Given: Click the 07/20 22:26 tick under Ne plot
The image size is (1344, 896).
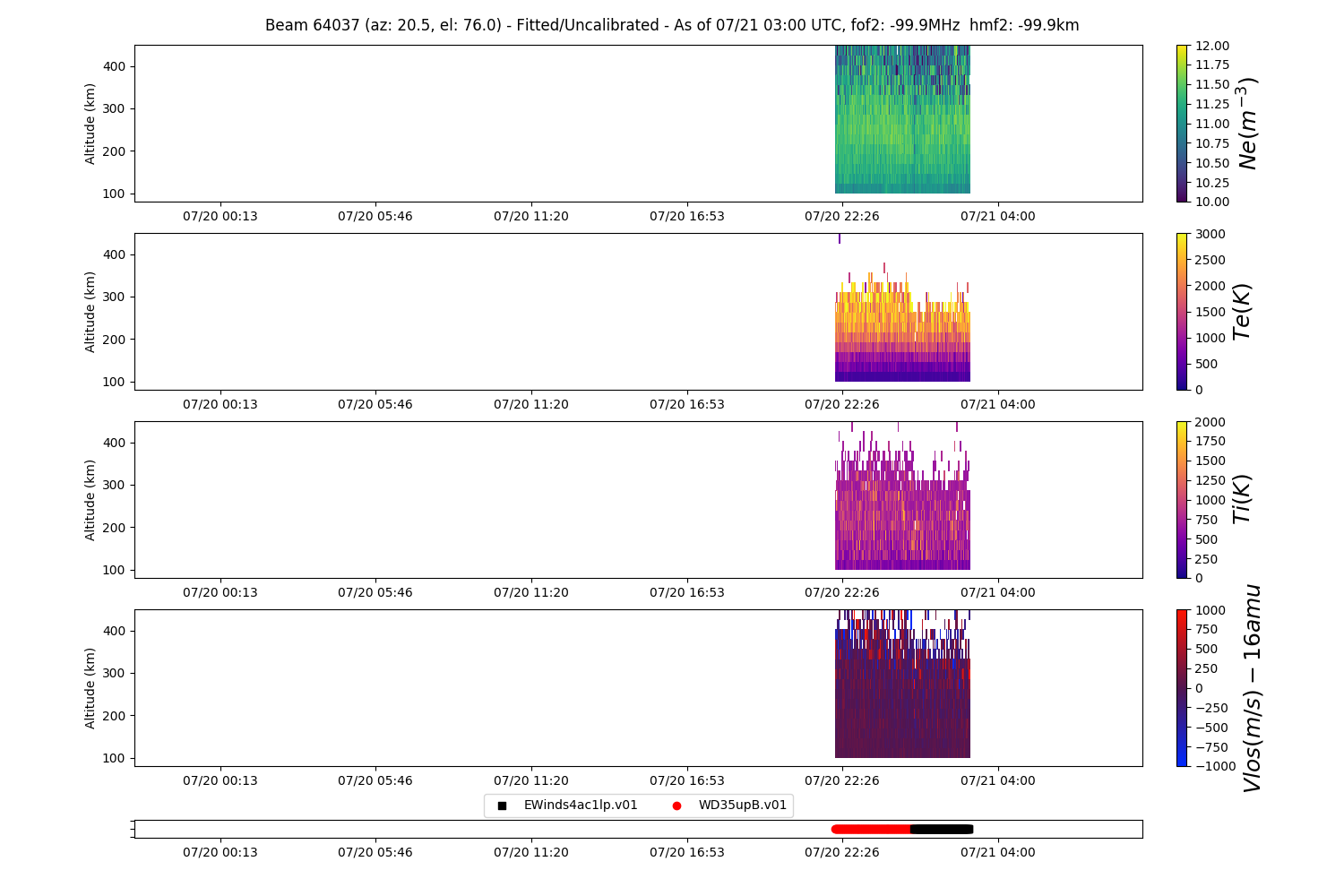Looking at the screenshot, I should point(842,216).
